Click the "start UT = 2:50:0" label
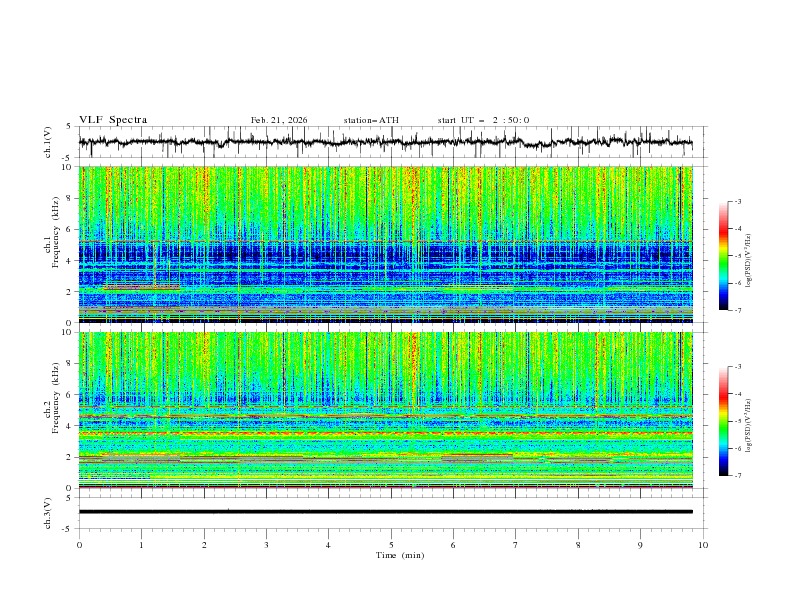 point(483,120)
